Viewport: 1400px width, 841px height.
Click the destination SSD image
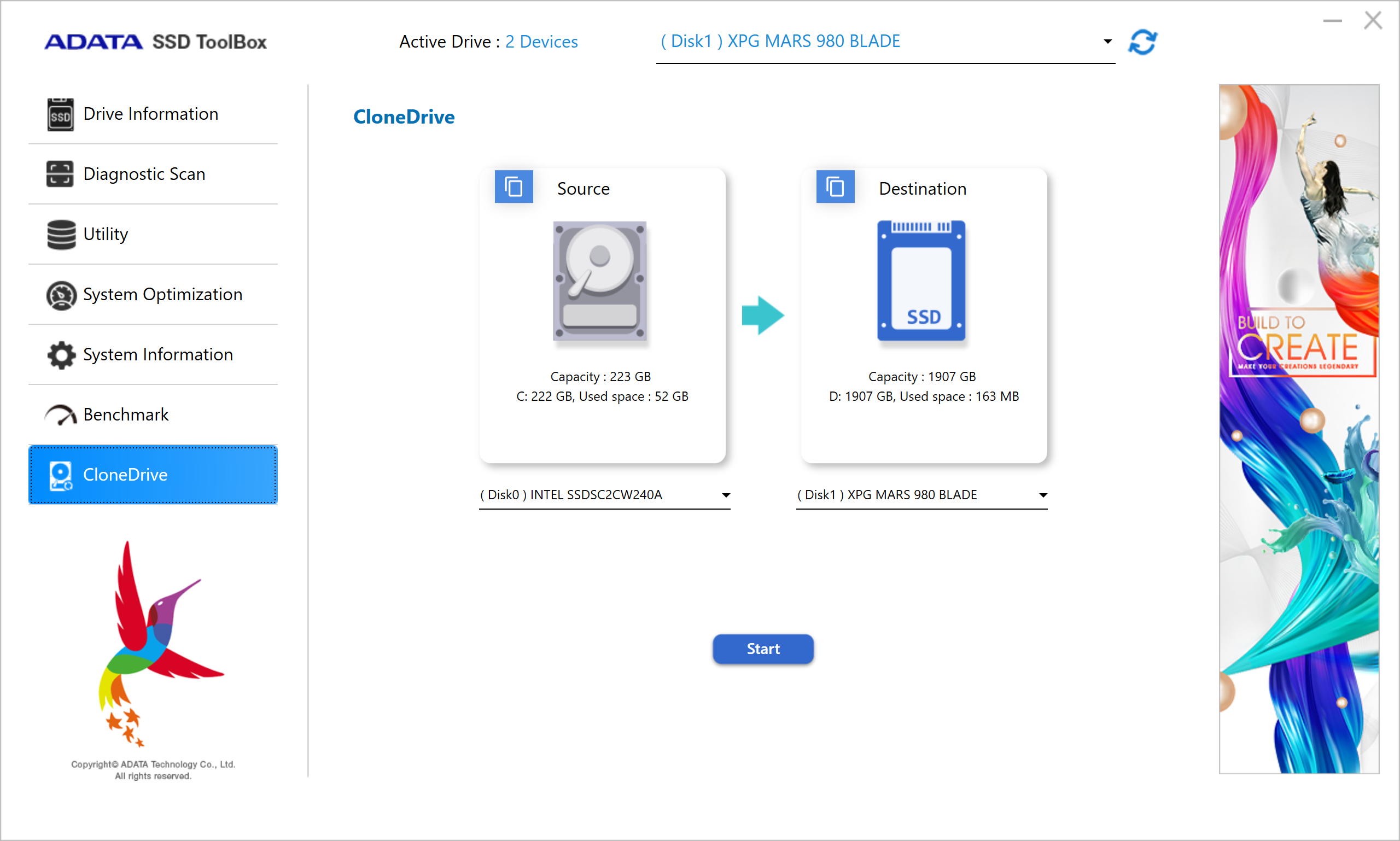point(921,281)
